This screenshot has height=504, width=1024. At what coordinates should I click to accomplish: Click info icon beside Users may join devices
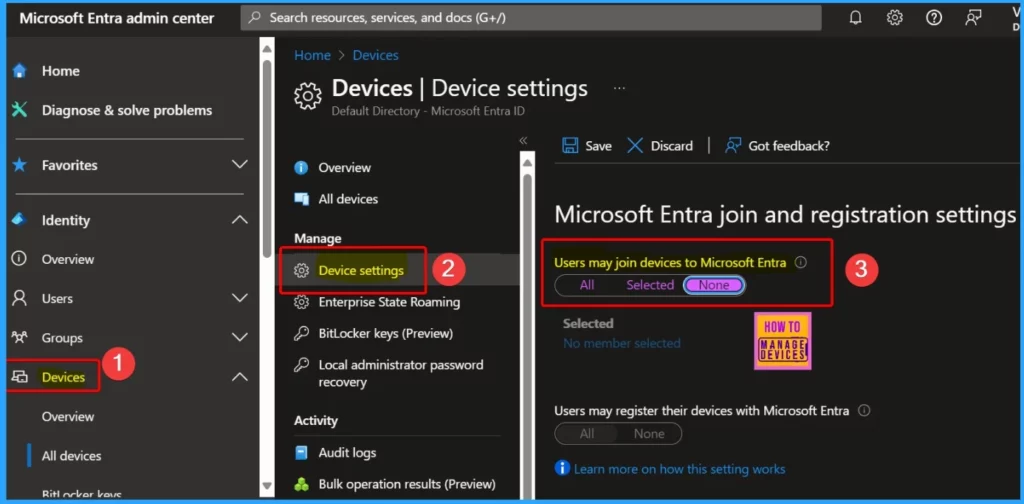[x=801, y=262]
